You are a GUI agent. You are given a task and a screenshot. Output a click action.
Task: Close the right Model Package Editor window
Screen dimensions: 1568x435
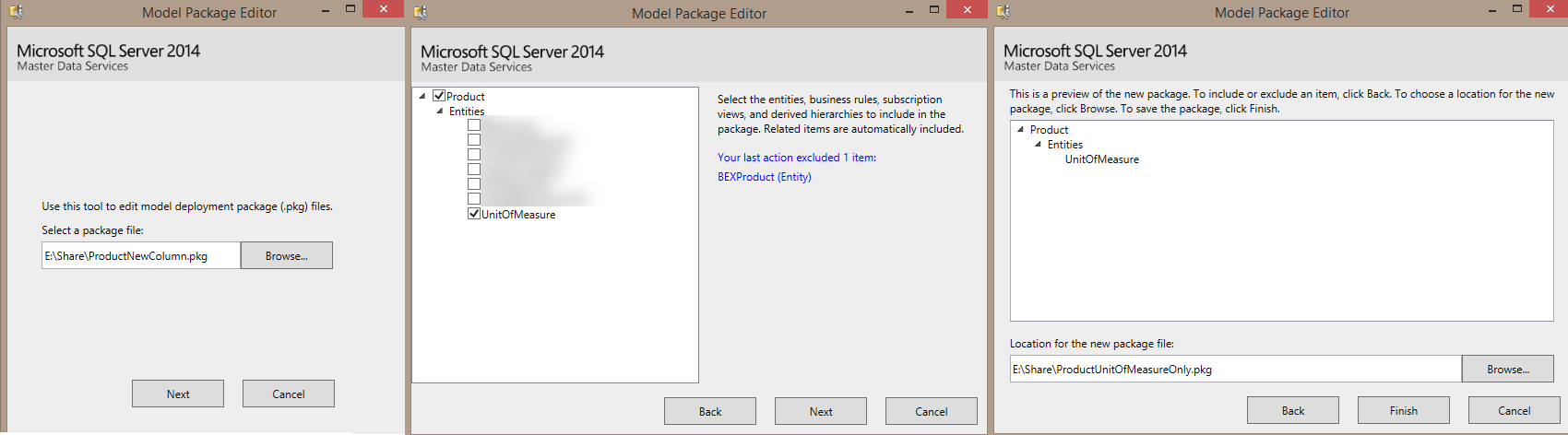(x=1549, y=9)
